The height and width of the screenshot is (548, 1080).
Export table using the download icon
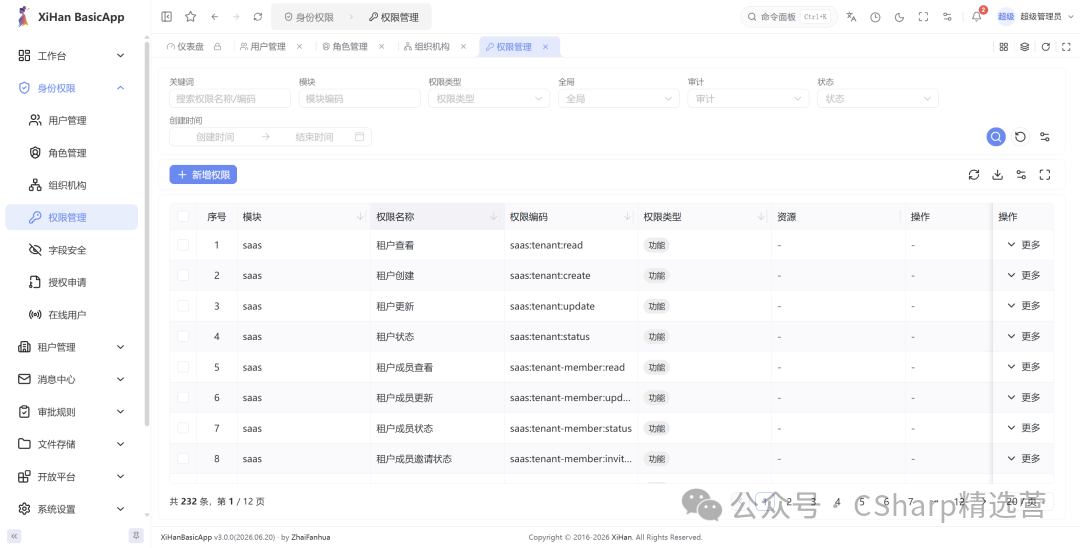(x=997, y=175)
